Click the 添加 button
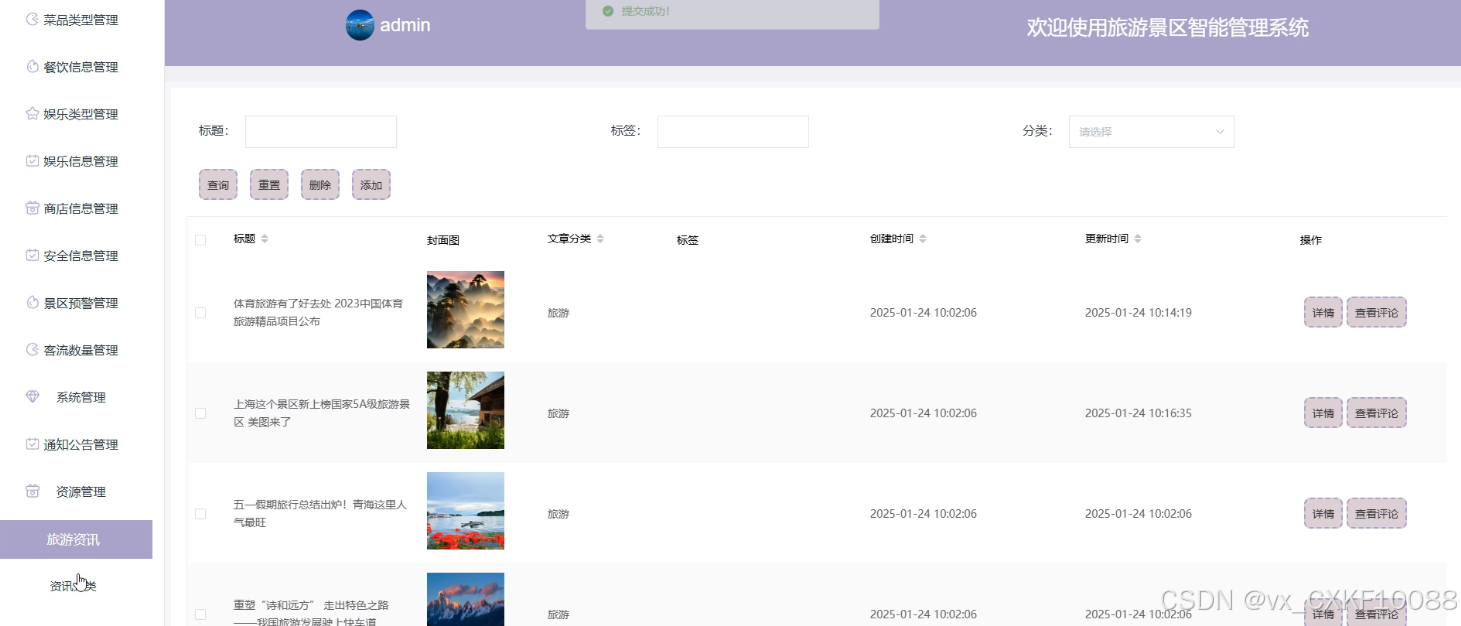The height and width of the screenshot is (626, 1461). 371,185
